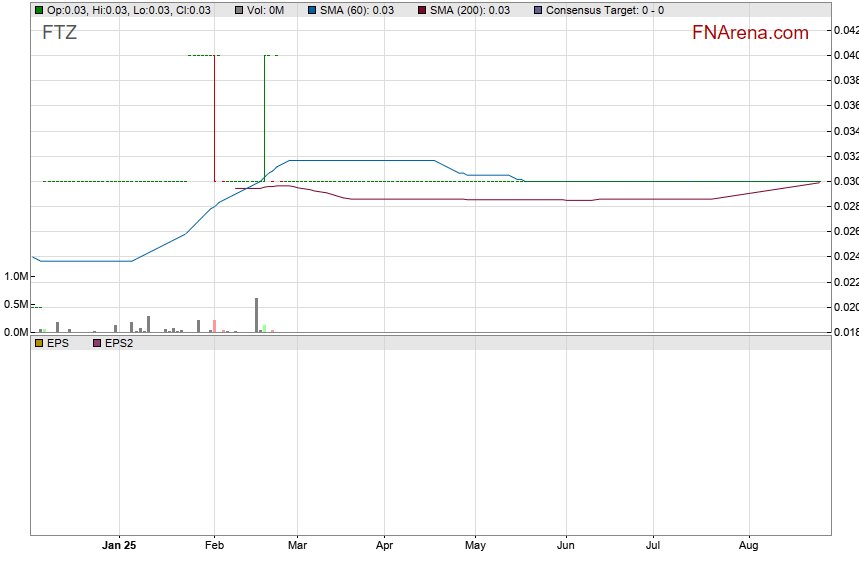Click the yellow EPS legend swatch
The height and width of the screenshot is (566, 859).
tap(38, 343)
